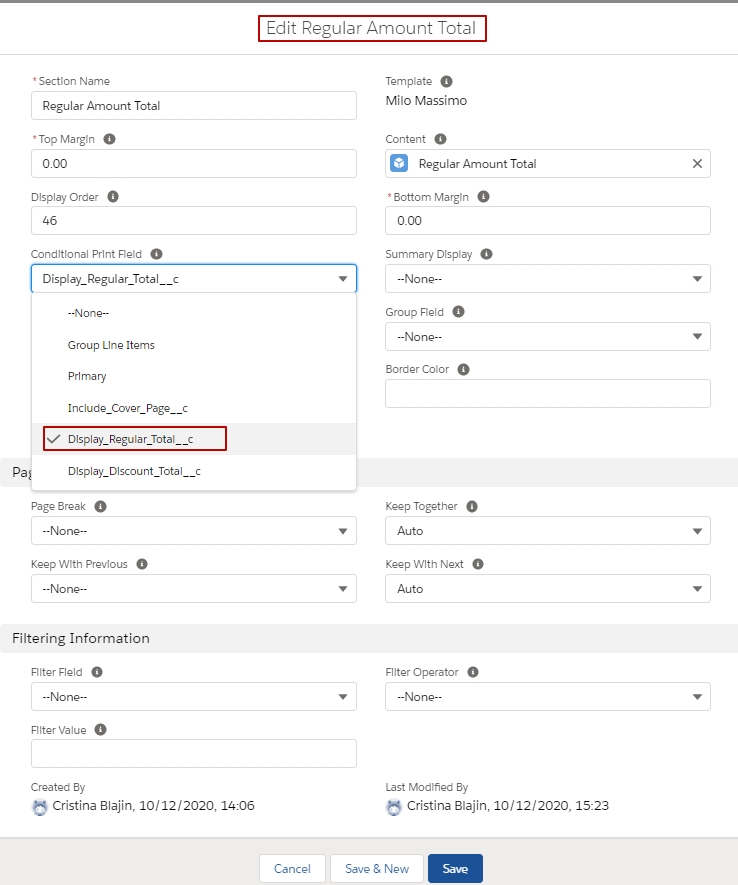
Task: Open the Template info tooltip icon
Action: point(446,81)
